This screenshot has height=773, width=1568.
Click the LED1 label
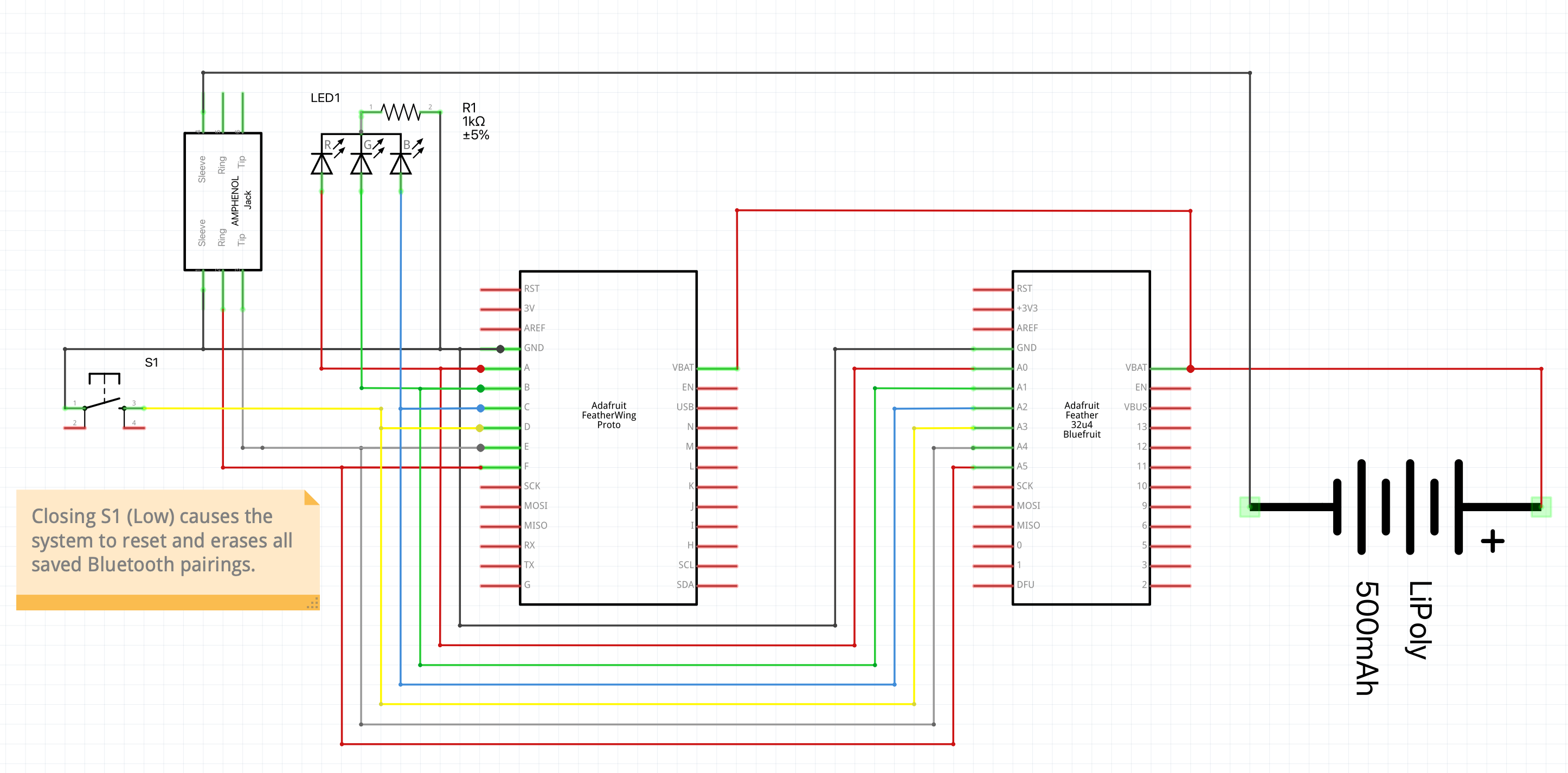(x=325, y=98)
